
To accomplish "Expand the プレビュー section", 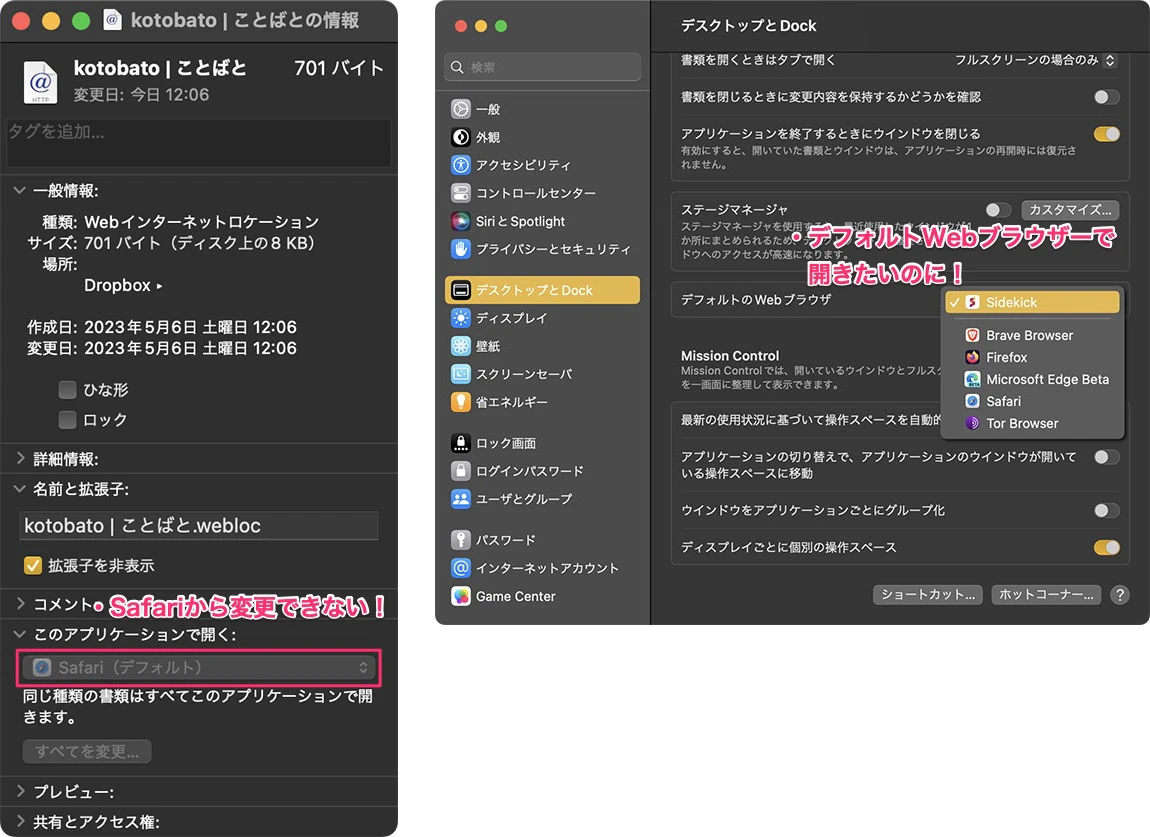I will point(21,792).
